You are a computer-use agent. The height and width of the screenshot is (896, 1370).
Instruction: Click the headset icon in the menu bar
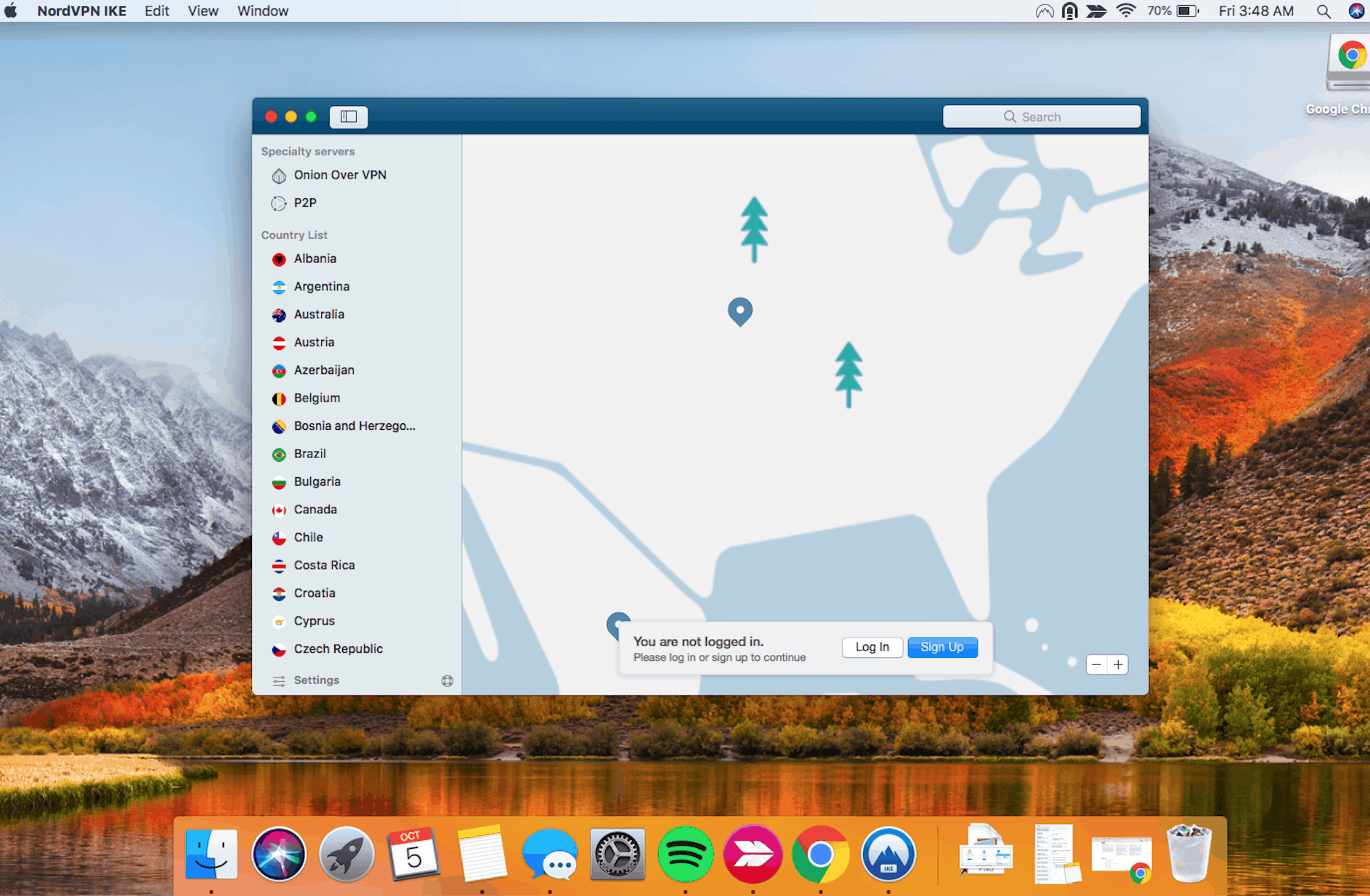coord(1069,11)
